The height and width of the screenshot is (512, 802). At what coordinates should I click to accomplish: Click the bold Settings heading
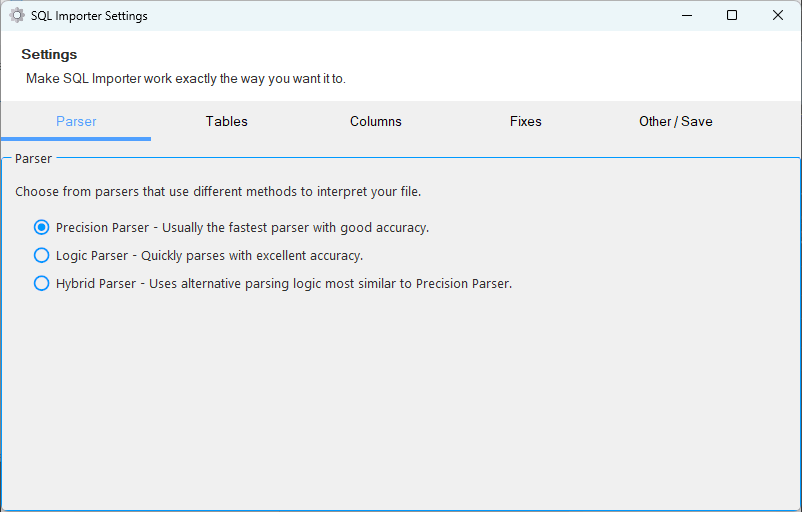coord(49,54)
